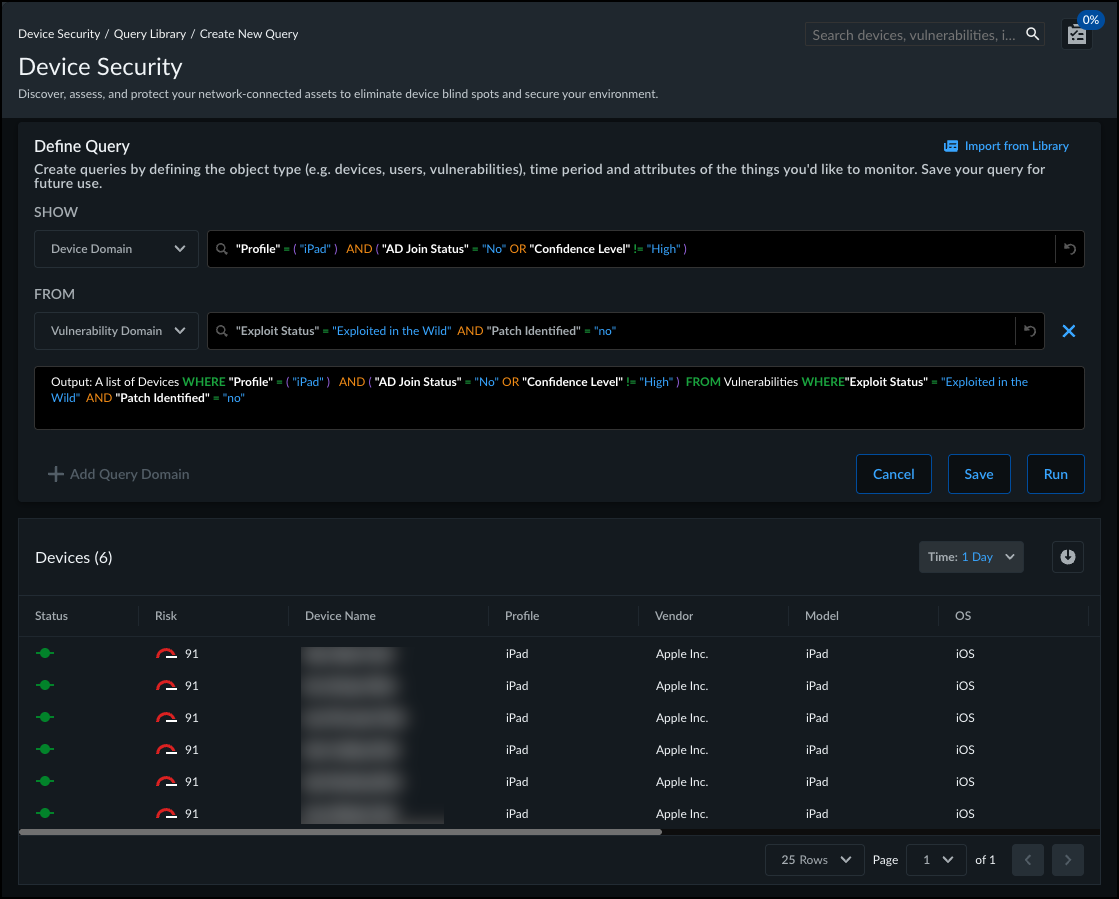This screenshot has width=1119, height=899.
Task: Click the horizontal scrollbar under the devices table
Action: click(x=340, y=831)
